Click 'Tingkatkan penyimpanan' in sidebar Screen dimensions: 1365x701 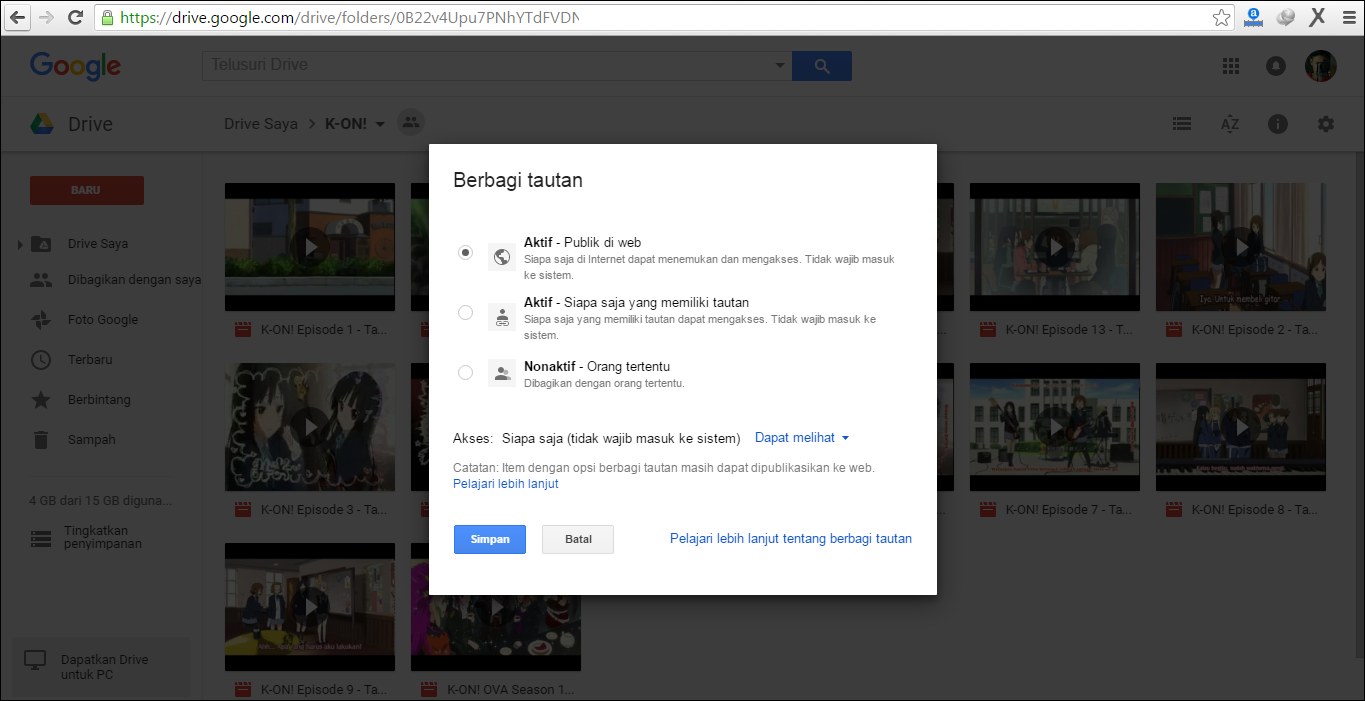coord(103,537)
